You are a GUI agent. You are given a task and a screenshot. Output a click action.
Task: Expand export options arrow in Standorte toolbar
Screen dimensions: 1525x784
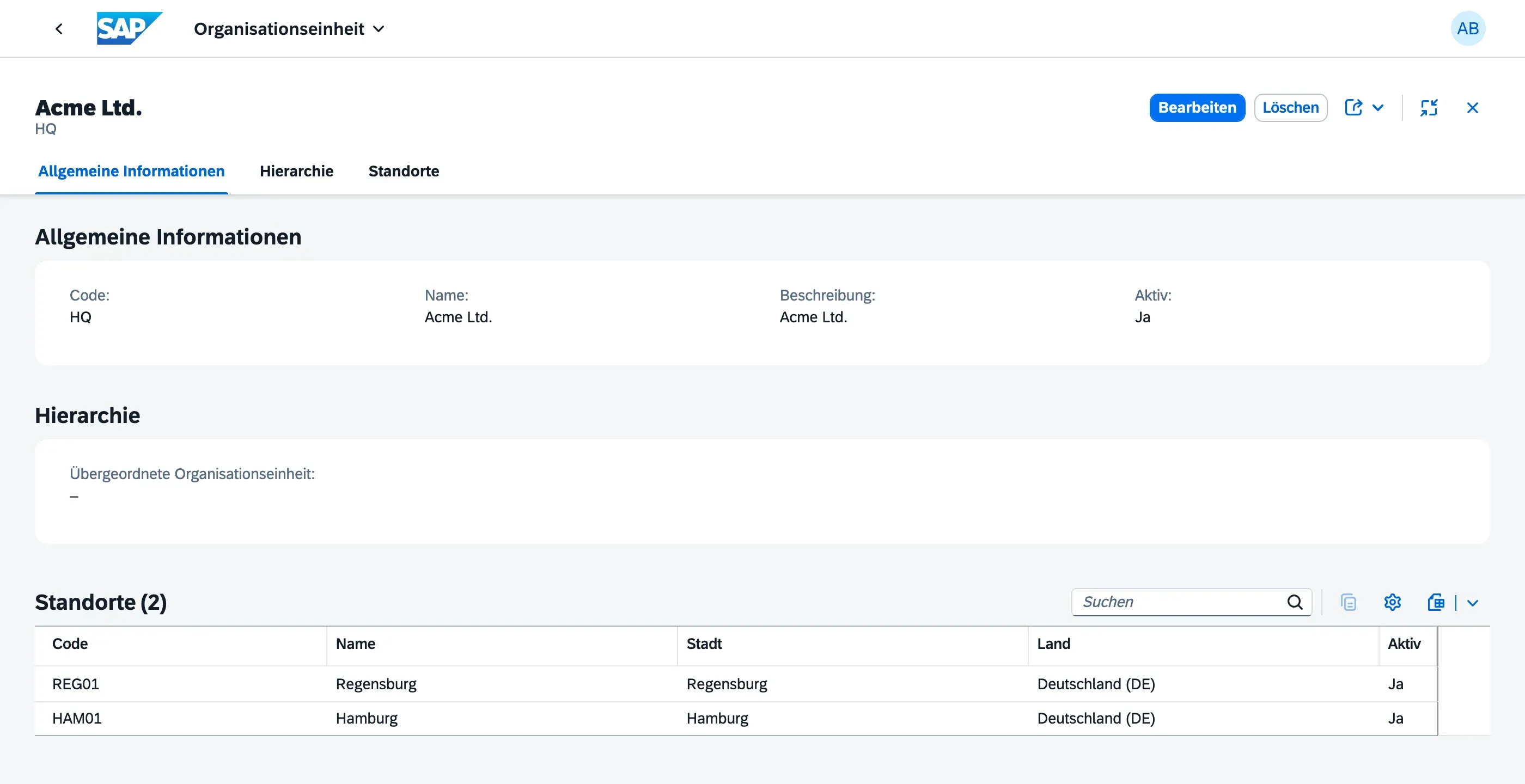[1473, 603]
